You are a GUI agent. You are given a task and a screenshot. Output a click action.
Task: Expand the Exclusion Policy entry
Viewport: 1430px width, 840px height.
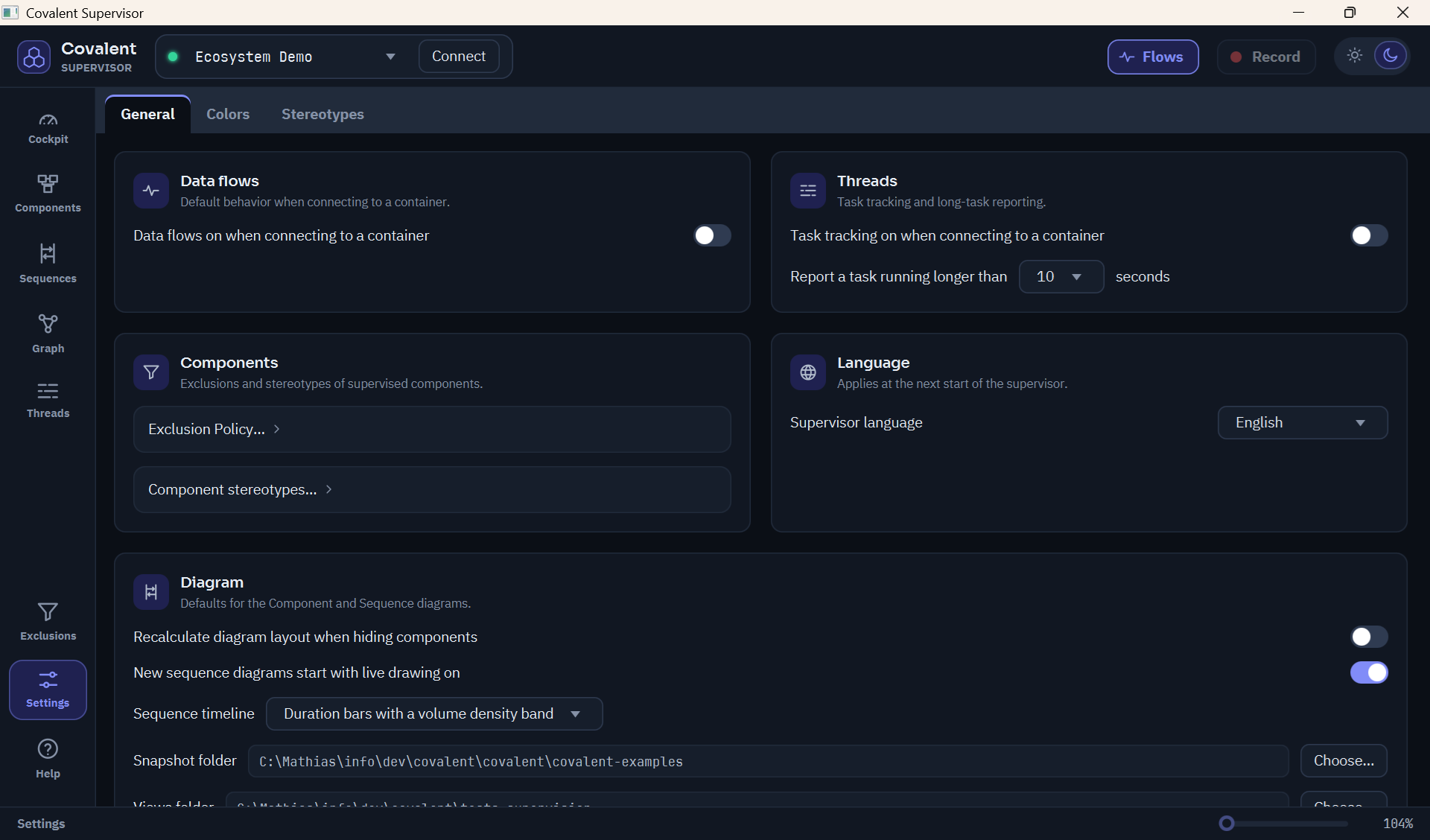pyautogui.click(x=432, y=429)
